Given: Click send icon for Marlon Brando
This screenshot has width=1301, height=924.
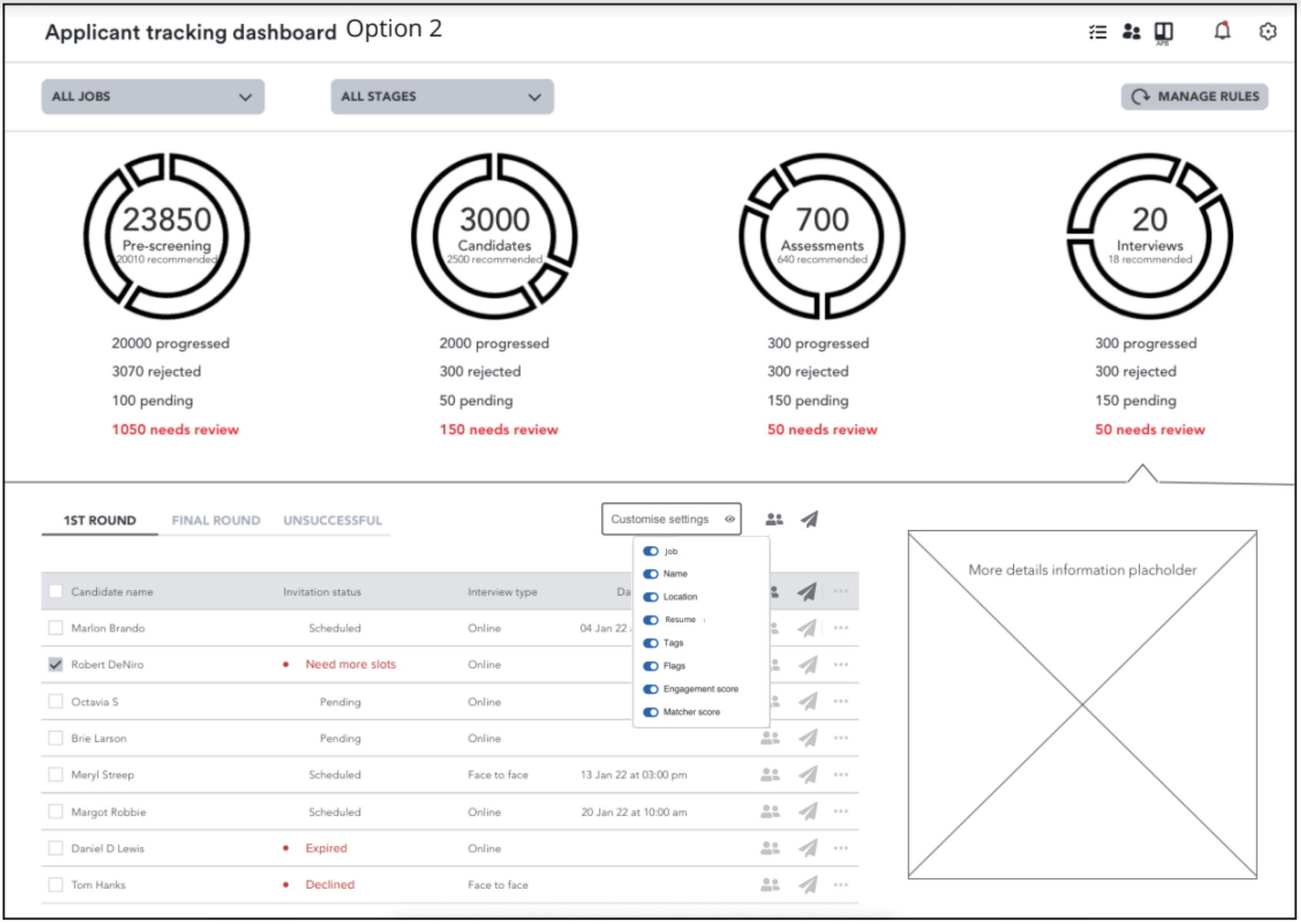Looking at the screenshot, I should 807,628.
